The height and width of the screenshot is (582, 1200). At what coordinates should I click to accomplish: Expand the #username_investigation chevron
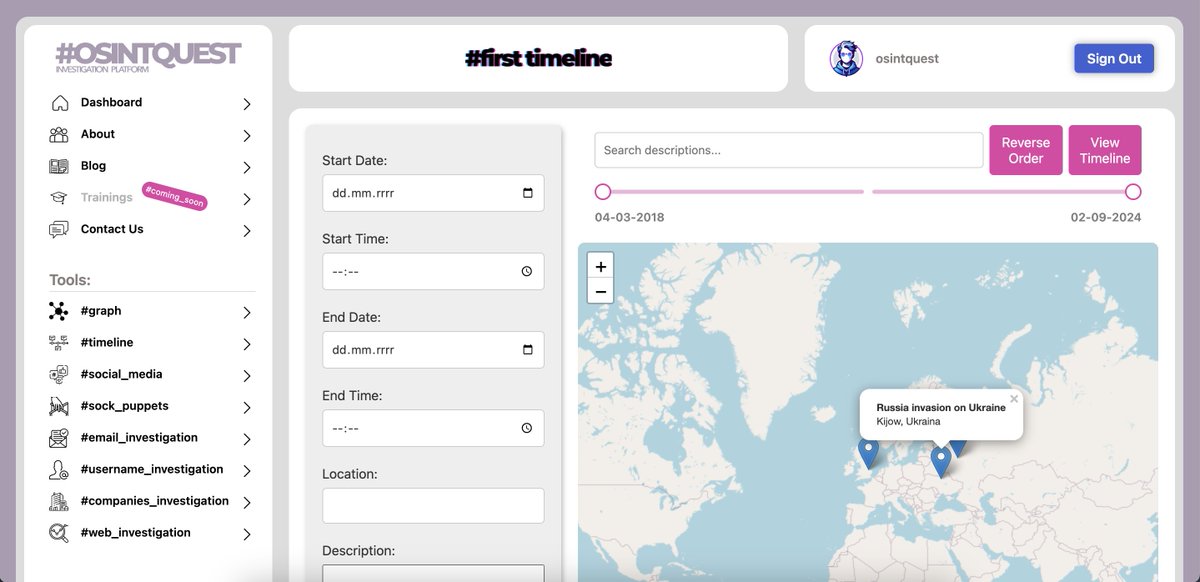[x=247, y=470]
